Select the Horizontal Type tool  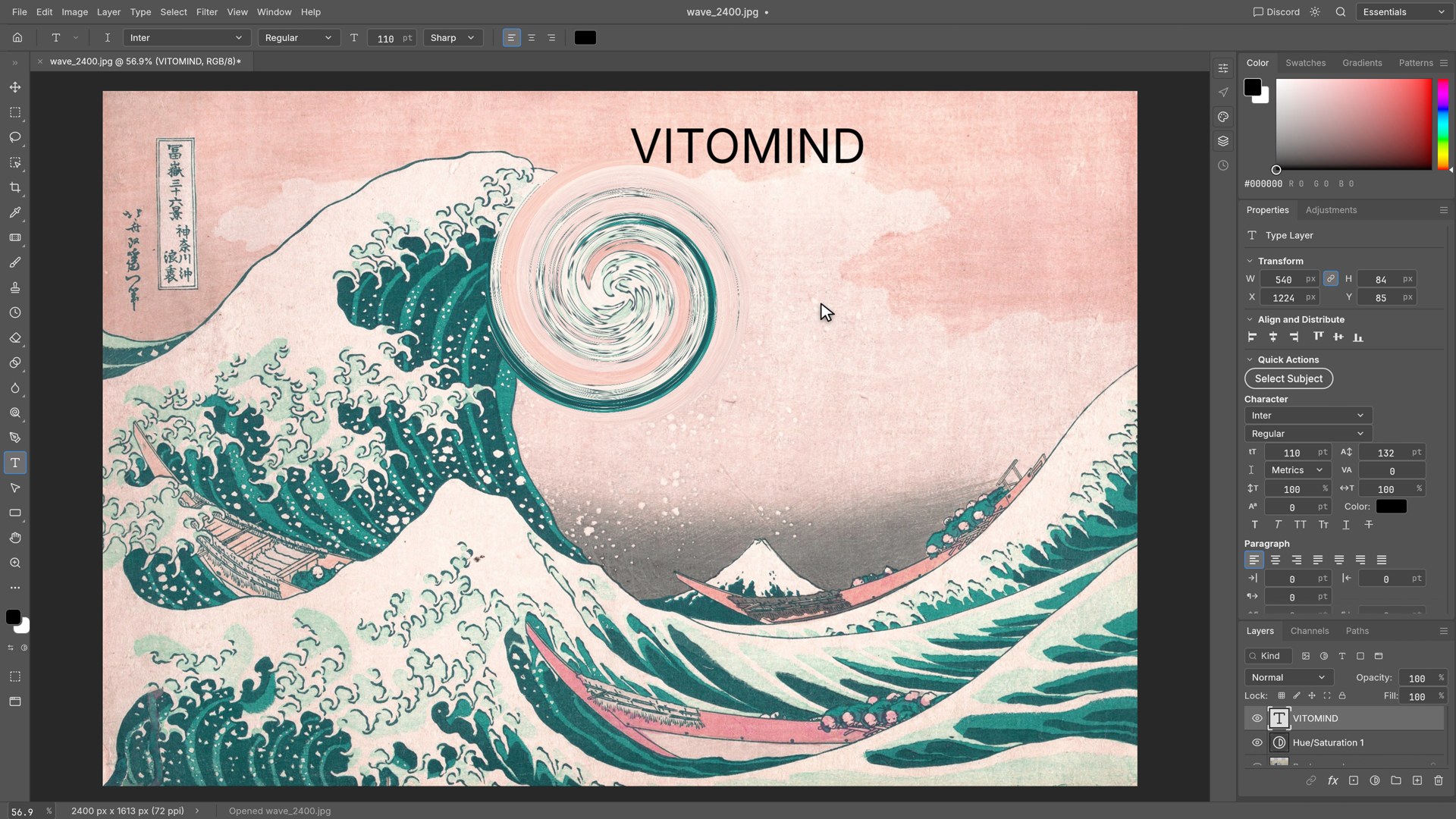tap(15, 463)
